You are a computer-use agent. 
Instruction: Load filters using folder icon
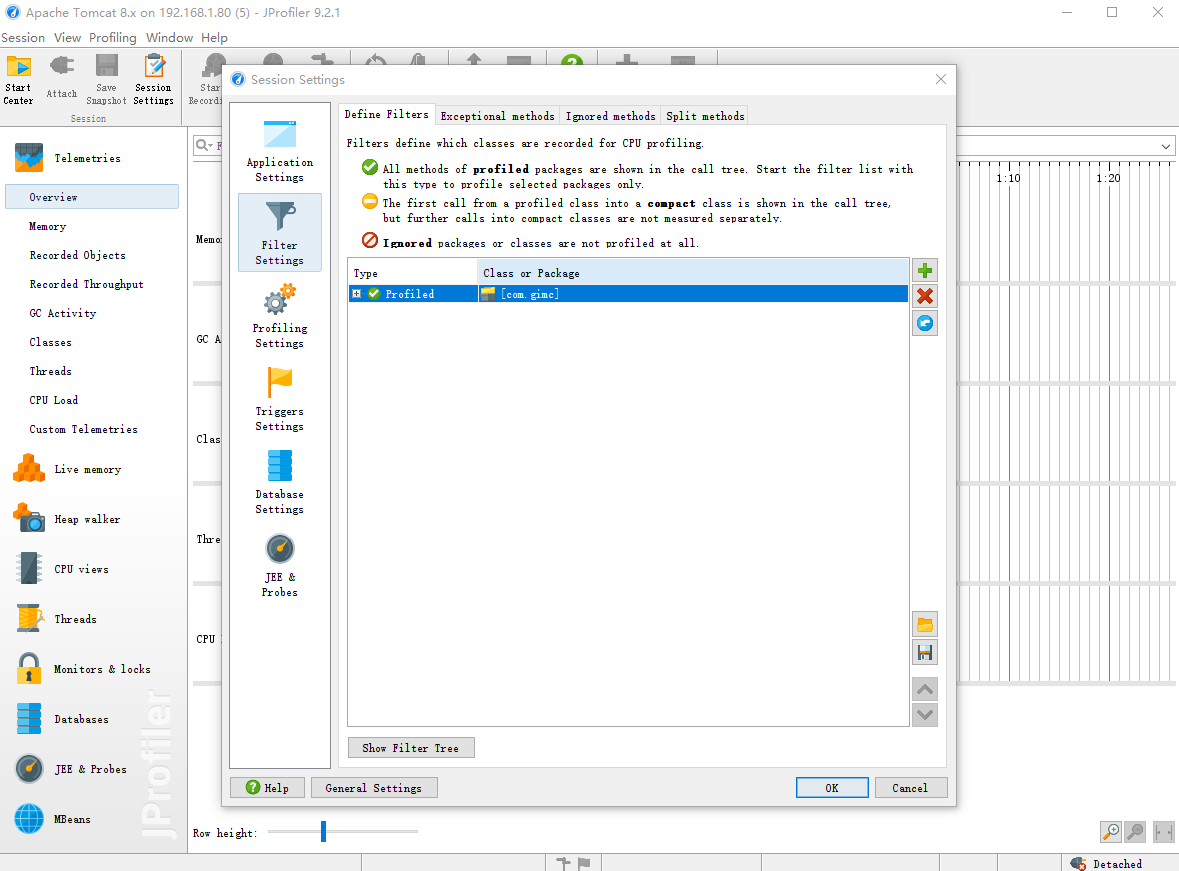[x=925, y=624]
